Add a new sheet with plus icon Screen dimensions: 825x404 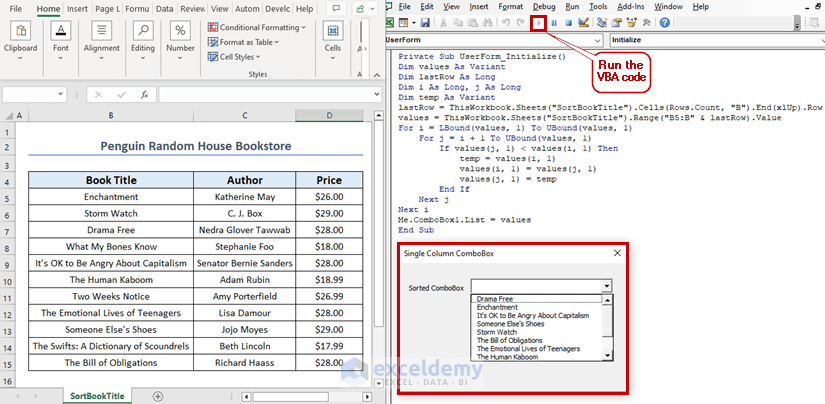[x=157, y=397]
